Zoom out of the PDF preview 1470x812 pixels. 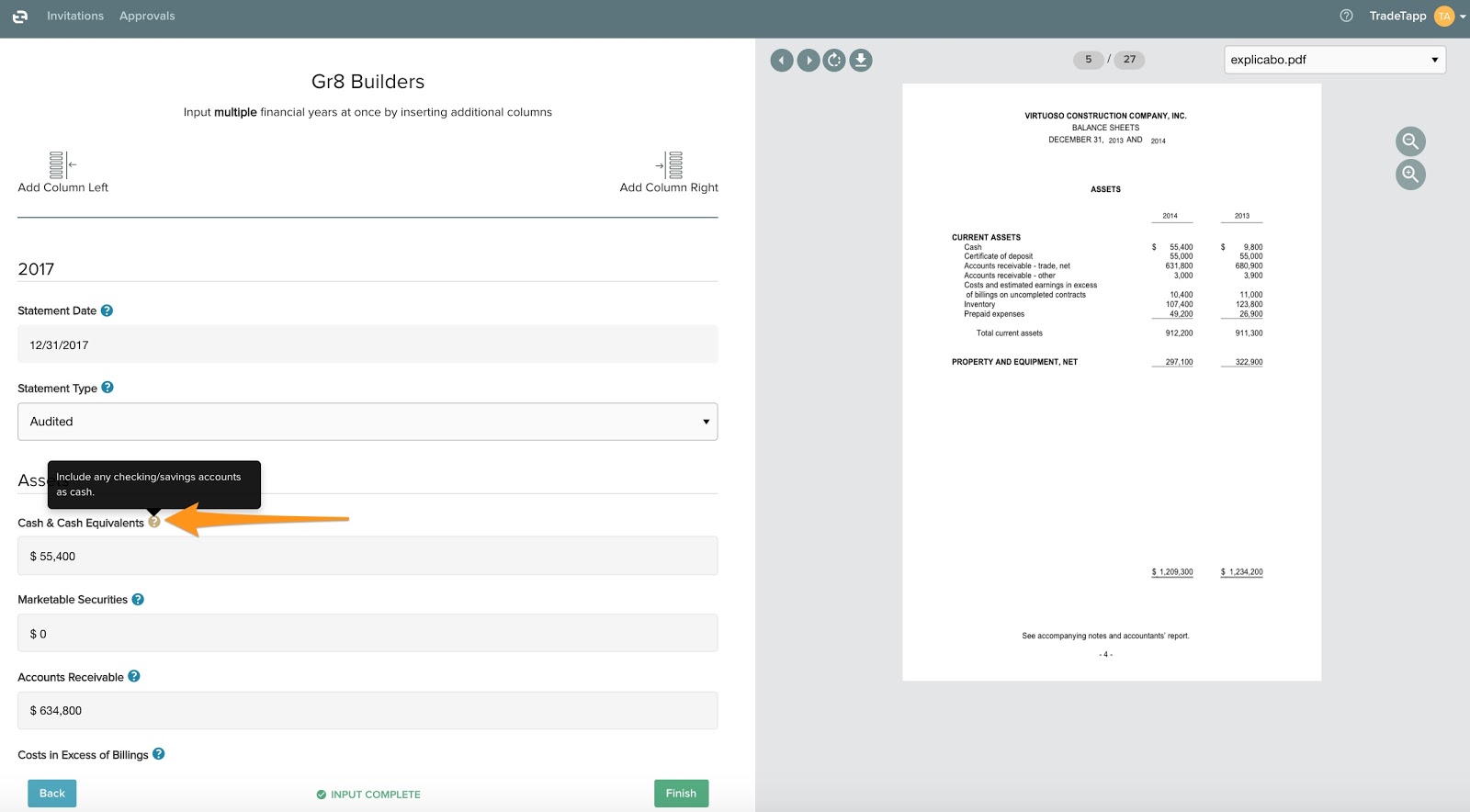point(1410,141)
